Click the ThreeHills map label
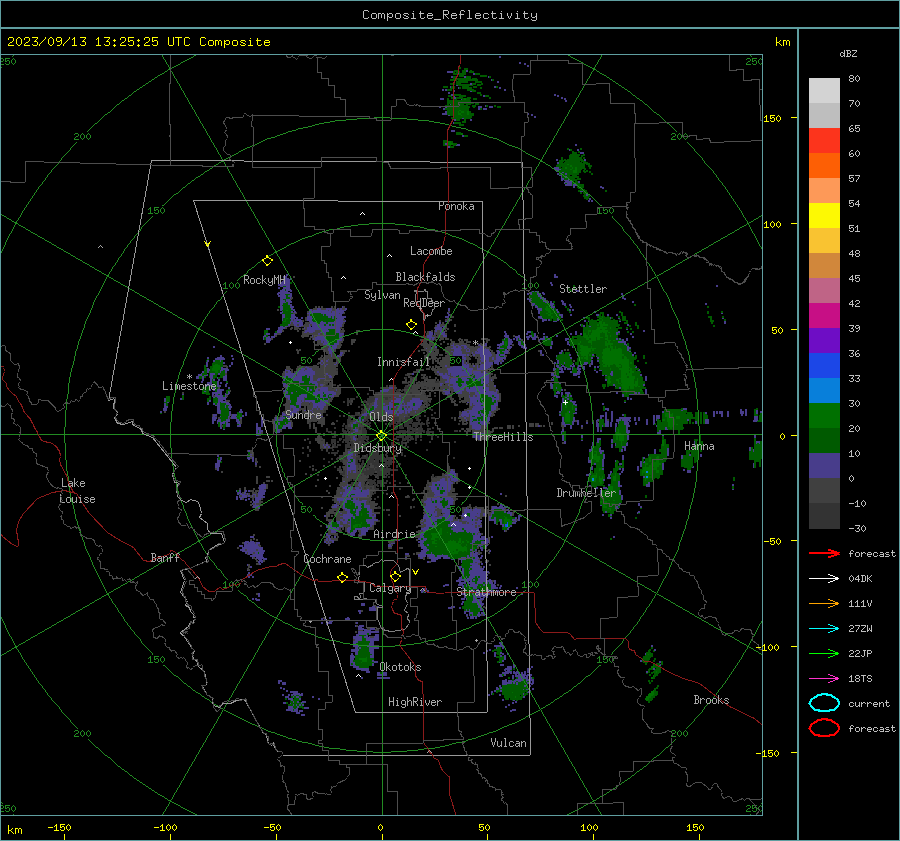 click(x=503, y=437)
